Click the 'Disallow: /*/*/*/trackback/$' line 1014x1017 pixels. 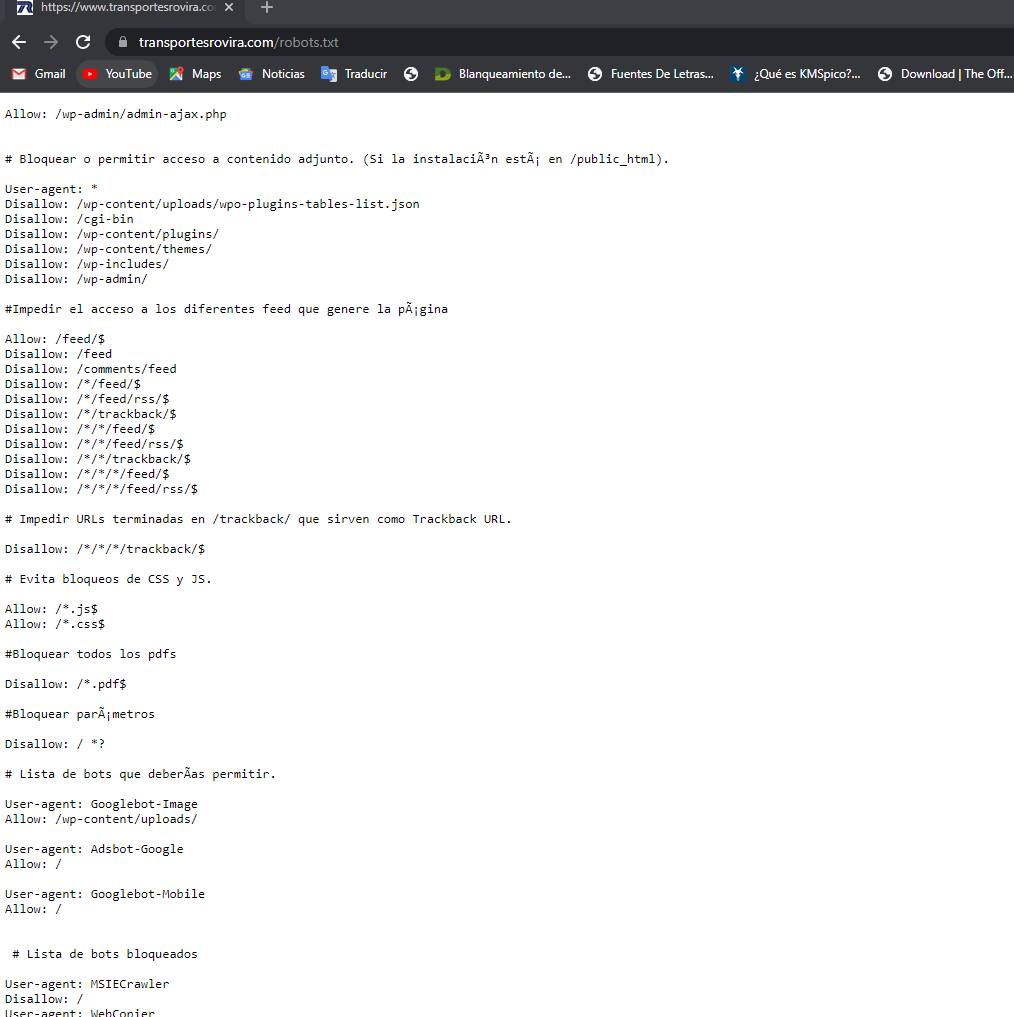104,549
